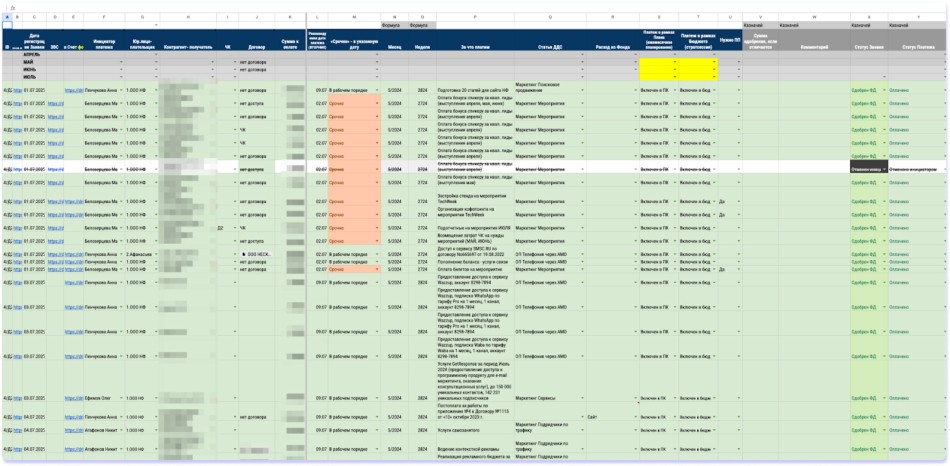Expand "Одобрен ФД" dropdown in first data row

point(884,89)
